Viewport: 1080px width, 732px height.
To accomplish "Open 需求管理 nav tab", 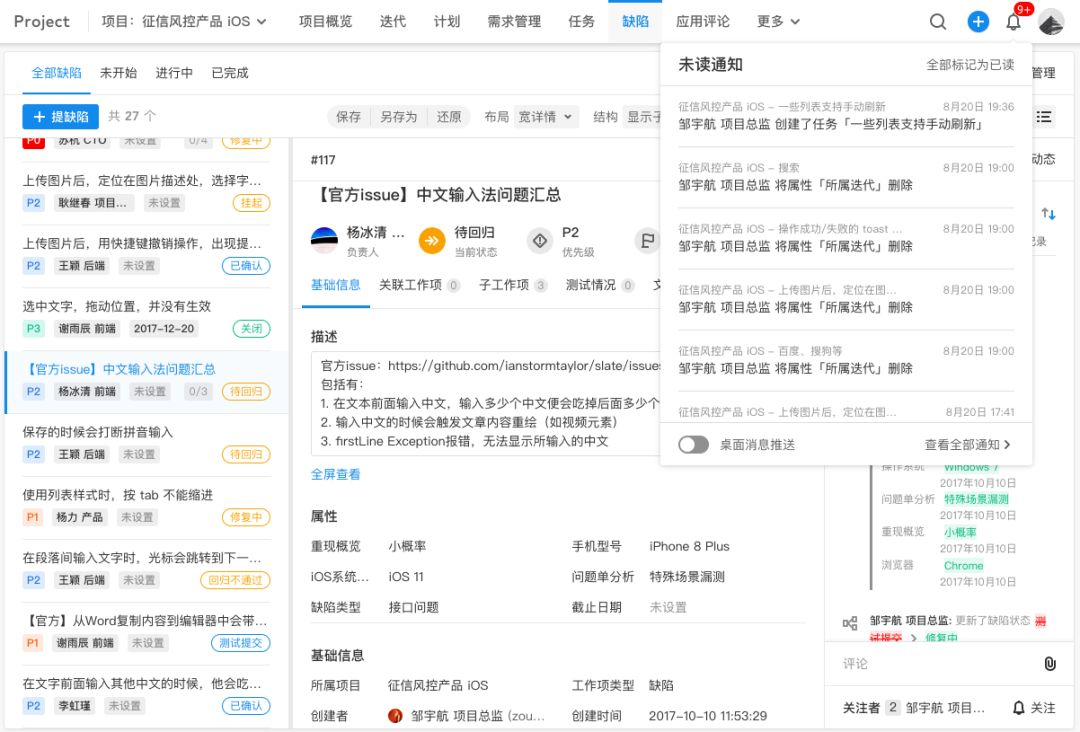I will point(514,22).
